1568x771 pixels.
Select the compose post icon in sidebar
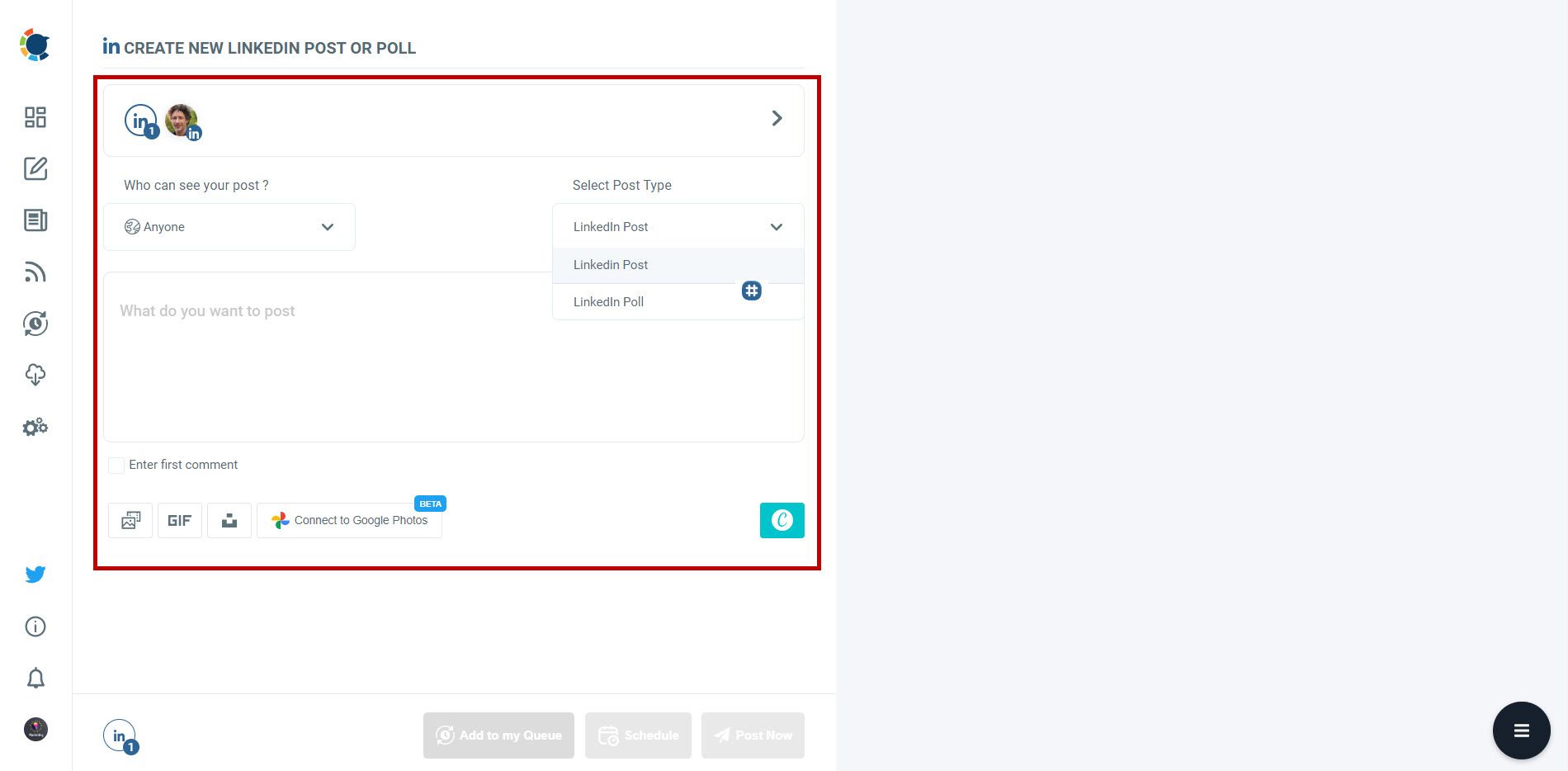[35, 169]
